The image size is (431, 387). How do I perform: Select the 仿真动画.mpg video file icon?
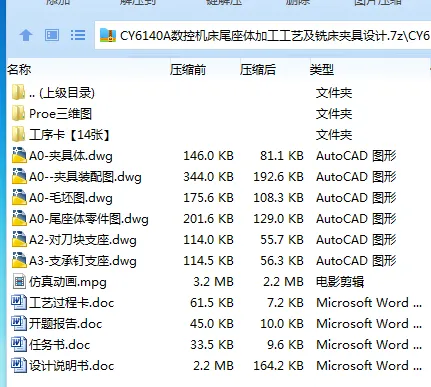pyautogui.click(x=19, y=282)
